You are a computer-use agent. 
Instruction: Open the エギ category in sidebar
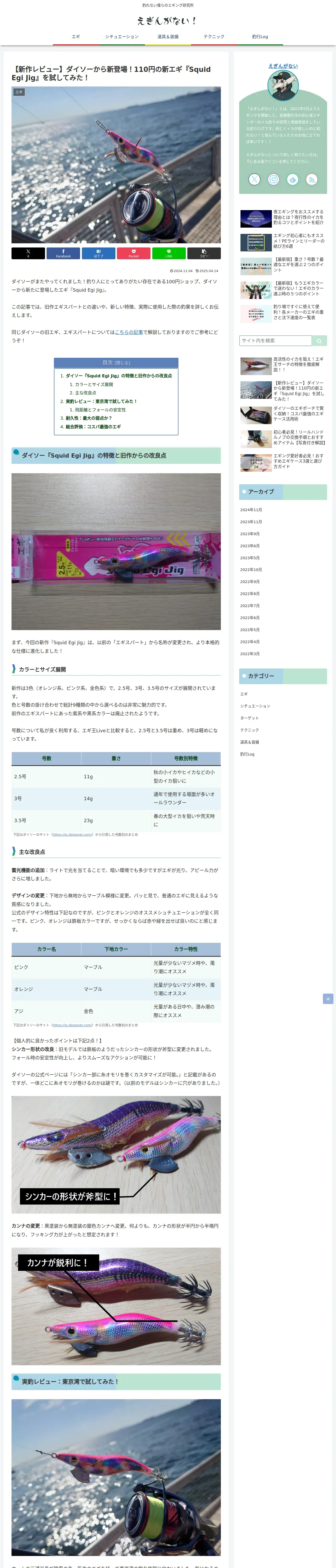(x=244, y=694)
